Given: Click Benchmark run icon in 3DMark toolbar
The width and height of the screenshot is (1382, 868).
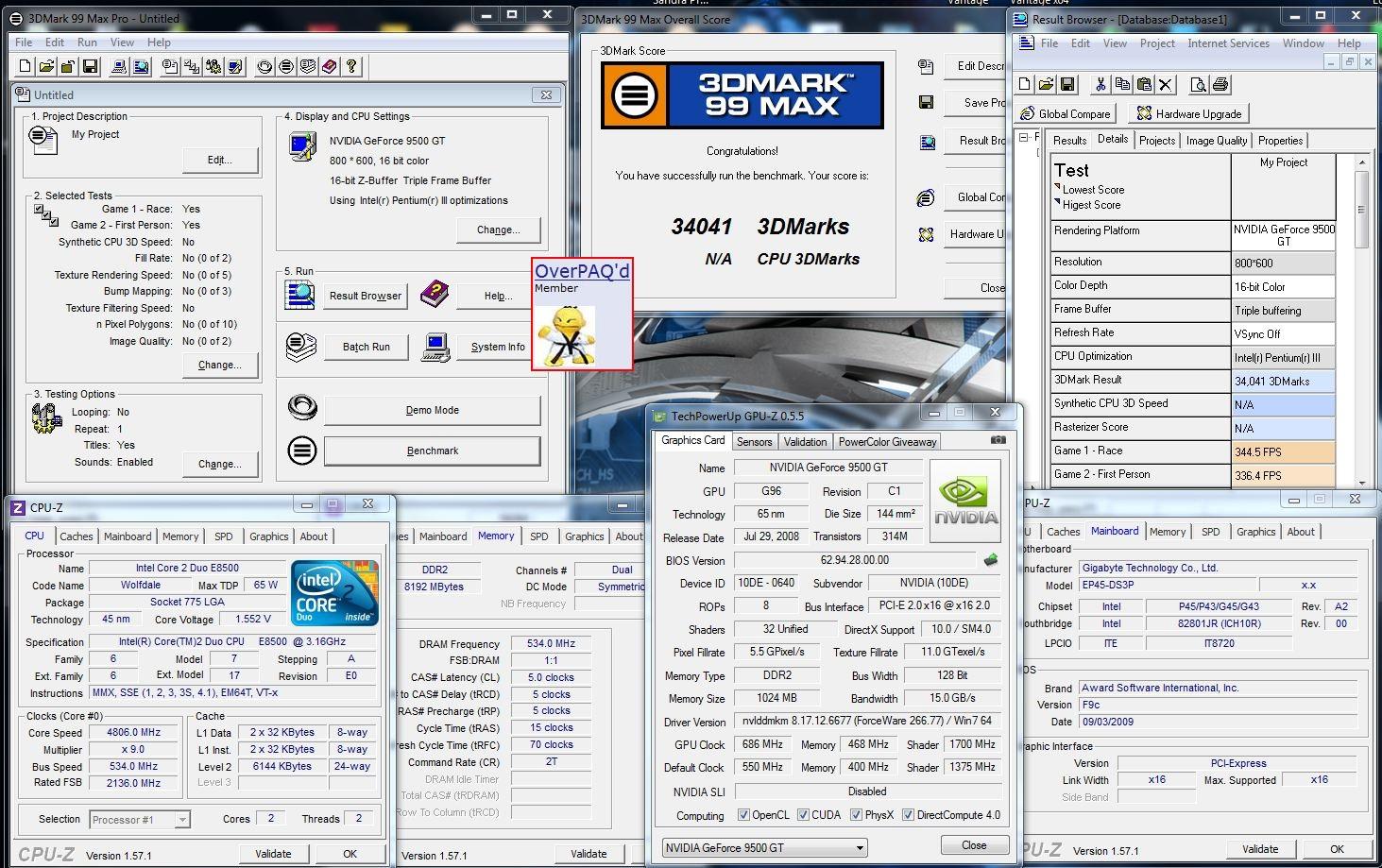Looking at the screenshot, I should [286, 66].
